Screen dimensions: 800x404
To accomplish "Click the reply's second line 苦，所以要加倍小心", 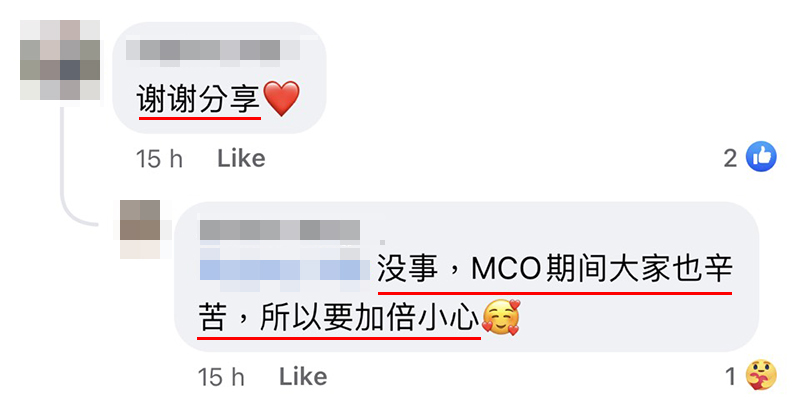I will coord(339,317).
